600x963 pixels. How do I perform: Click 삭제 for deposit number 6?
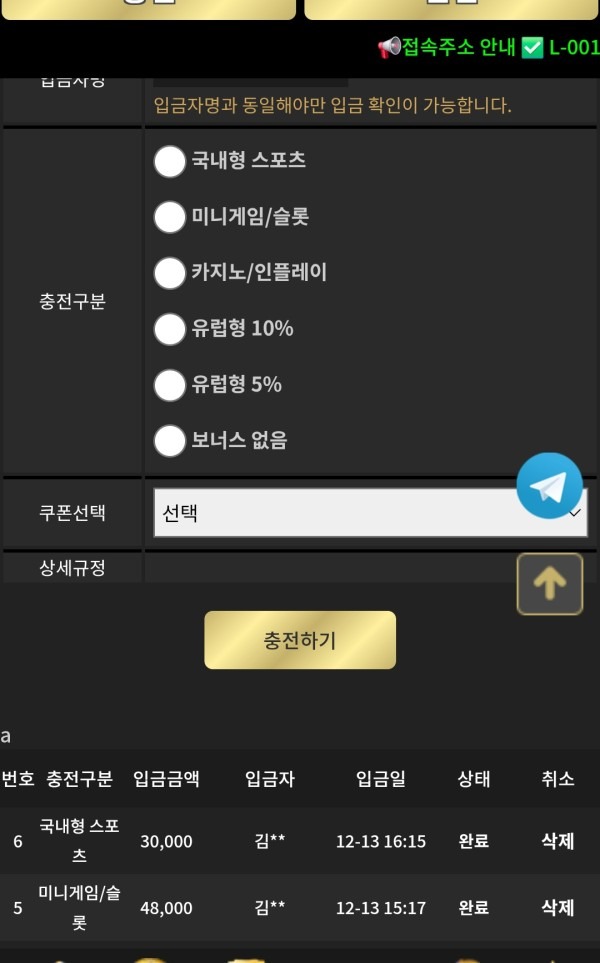[557, 841]
